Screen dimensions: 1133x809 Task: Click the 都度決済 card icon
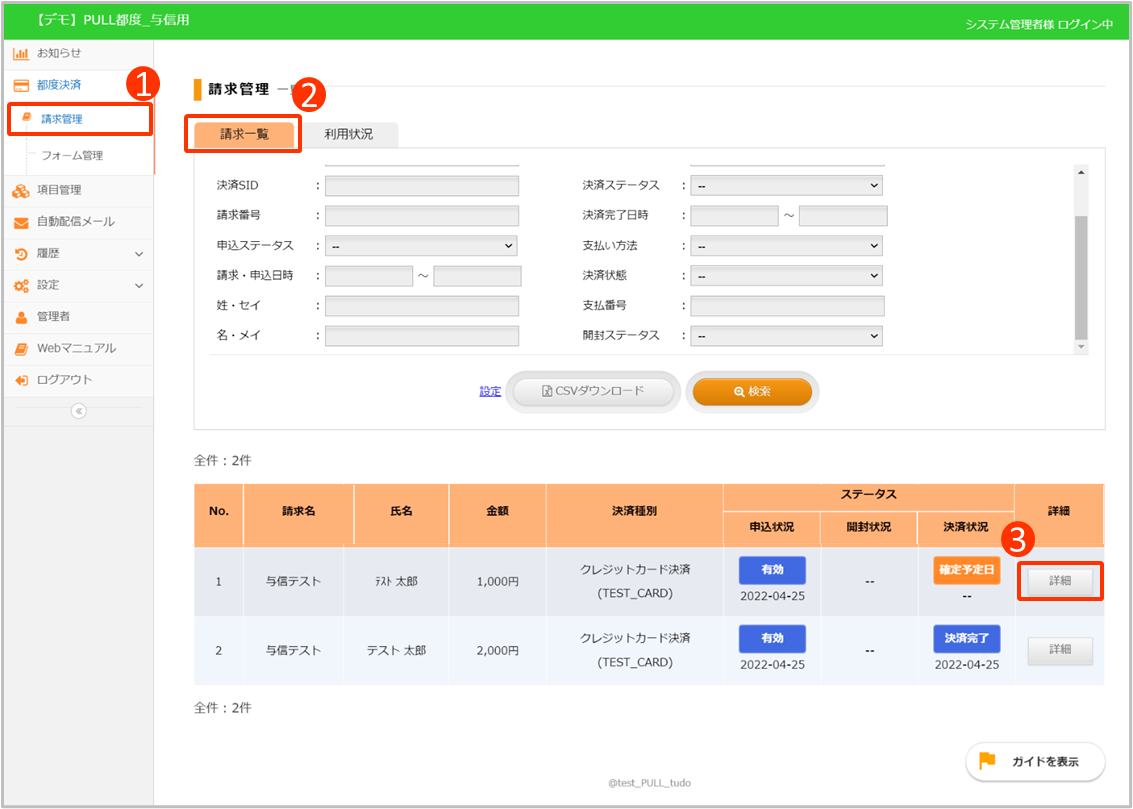pos(20,85)
